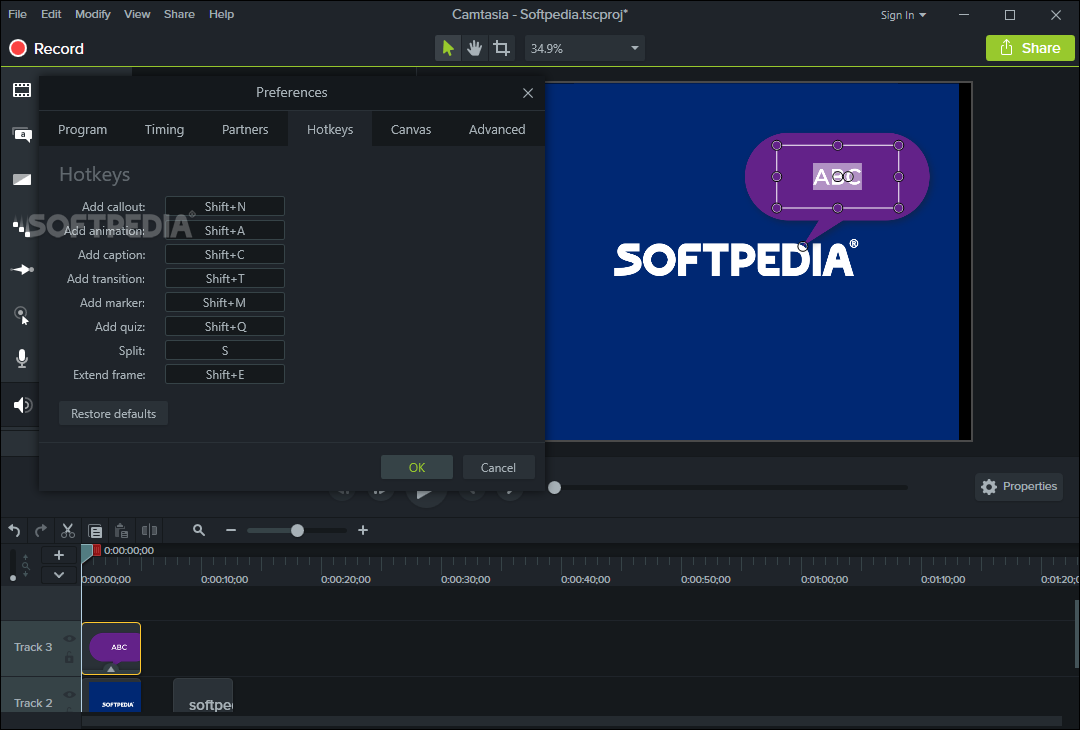The image size is (1080, 730).
Task: Open the Behaviors panel icon
Action: pyautogui.click(x=21, y=226)
